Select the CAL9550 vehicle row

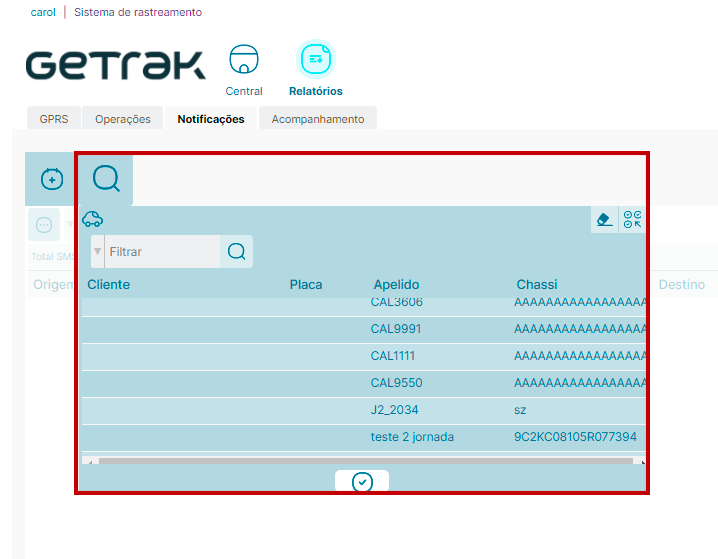click(364, 384)
